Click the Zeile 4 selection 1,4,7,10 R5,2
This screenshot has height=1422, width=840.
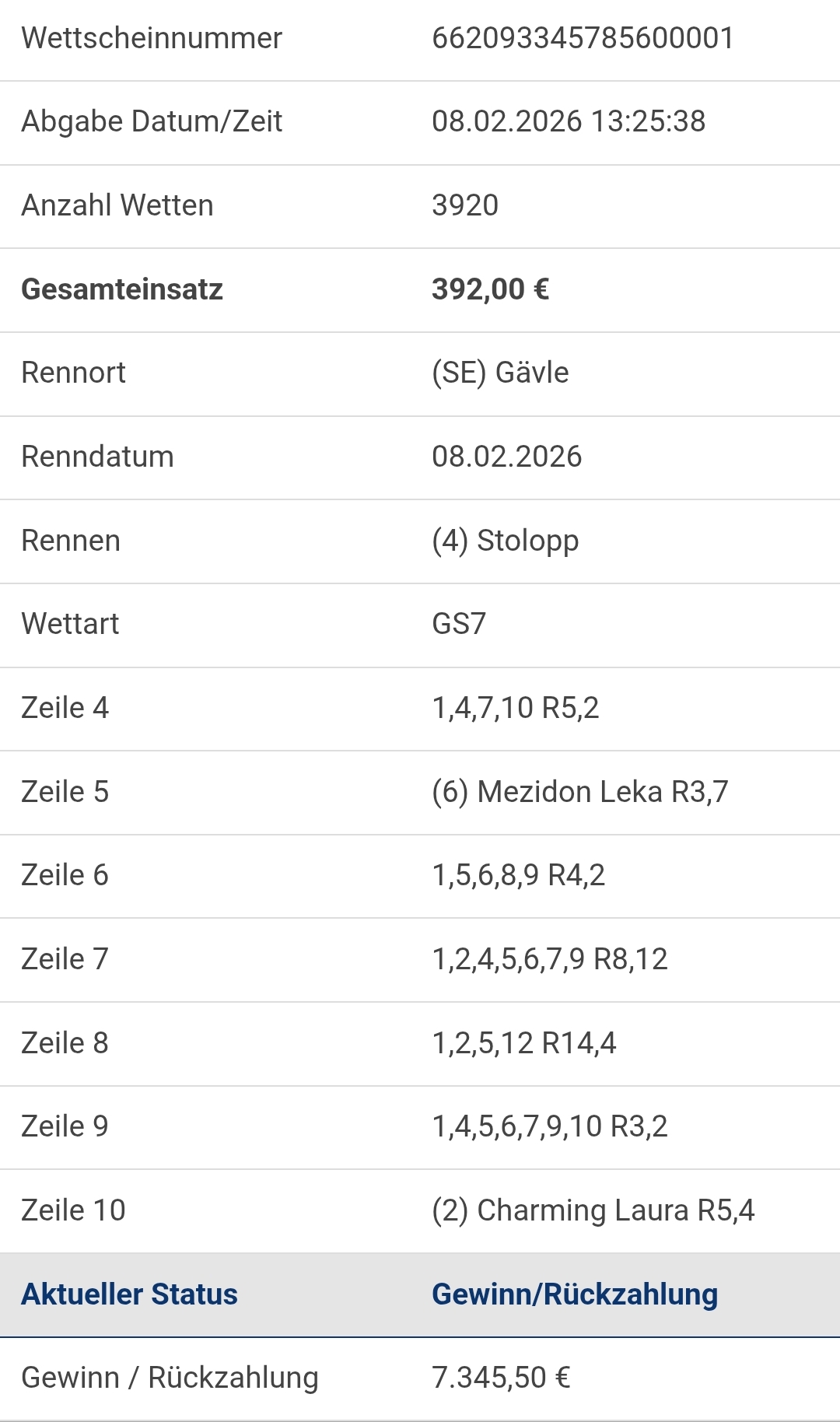pos(516,708)
